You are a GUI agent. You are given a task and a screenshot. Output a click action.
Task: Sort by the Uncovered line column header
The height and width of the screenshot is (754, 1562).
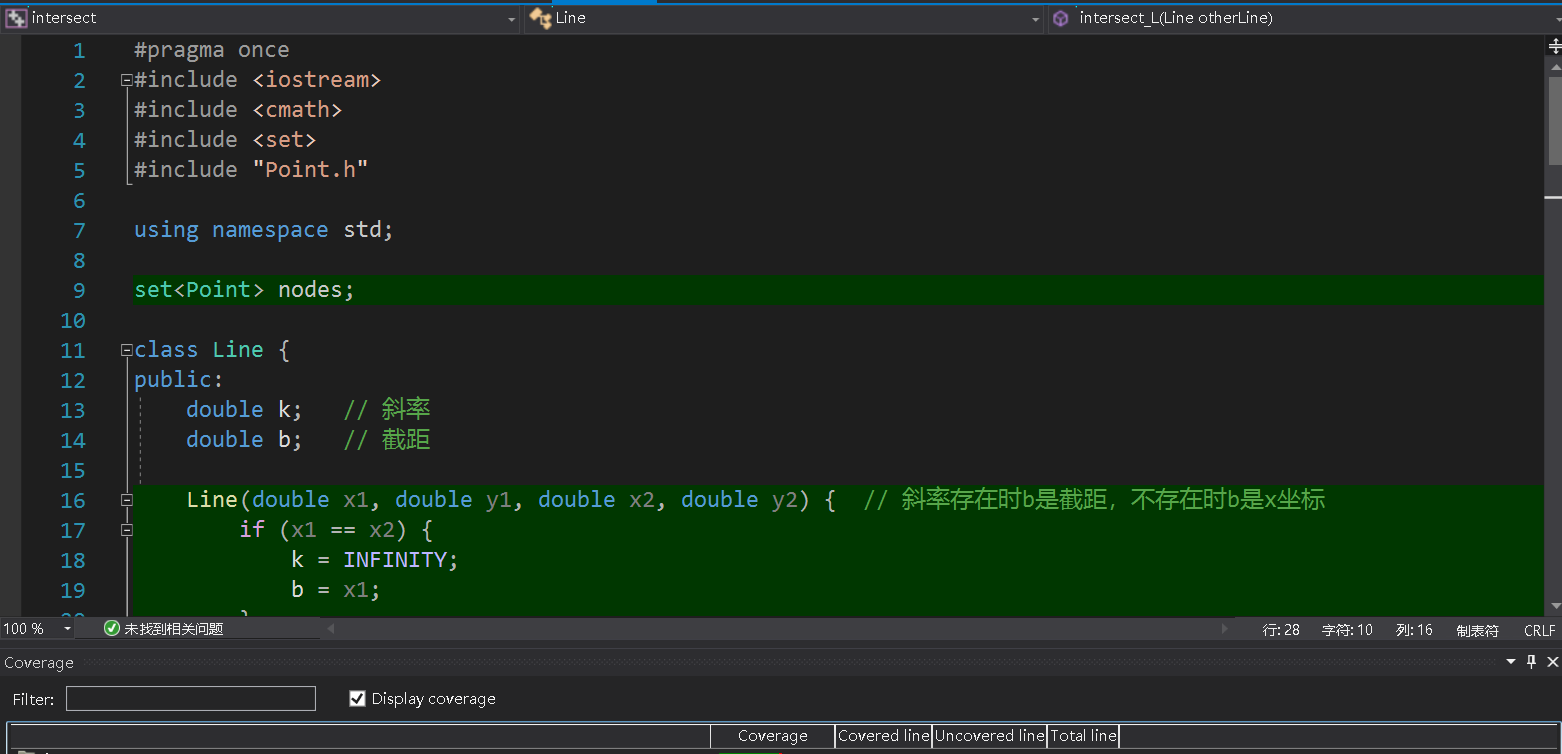click(x=989, y=736)
